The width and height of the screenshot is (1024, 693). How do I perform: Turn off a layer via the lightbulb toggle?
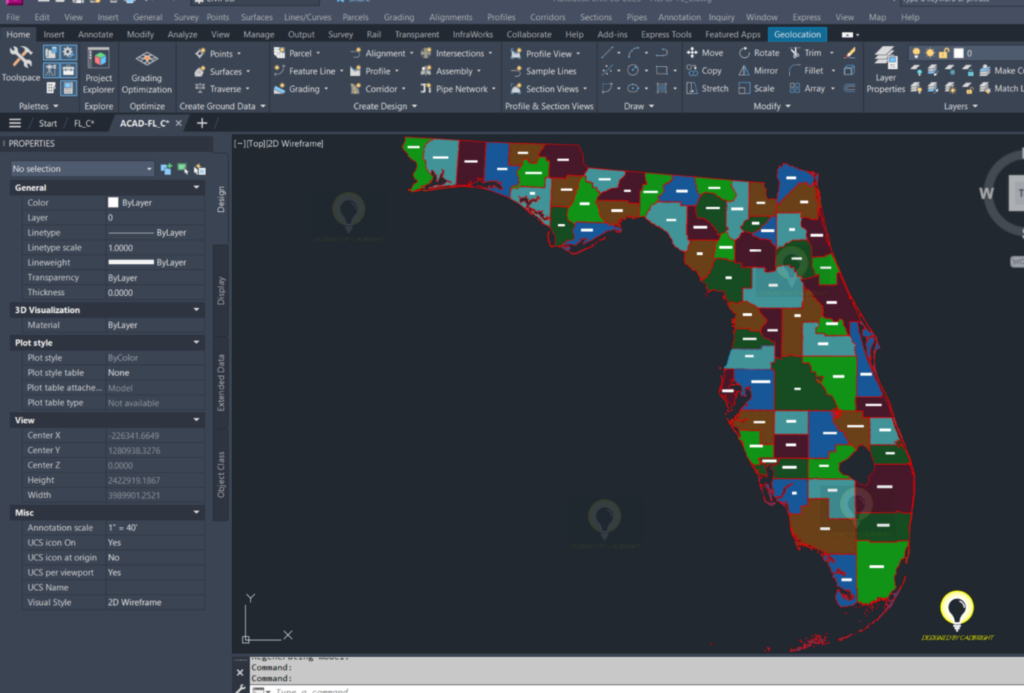(x=916, y=51)
